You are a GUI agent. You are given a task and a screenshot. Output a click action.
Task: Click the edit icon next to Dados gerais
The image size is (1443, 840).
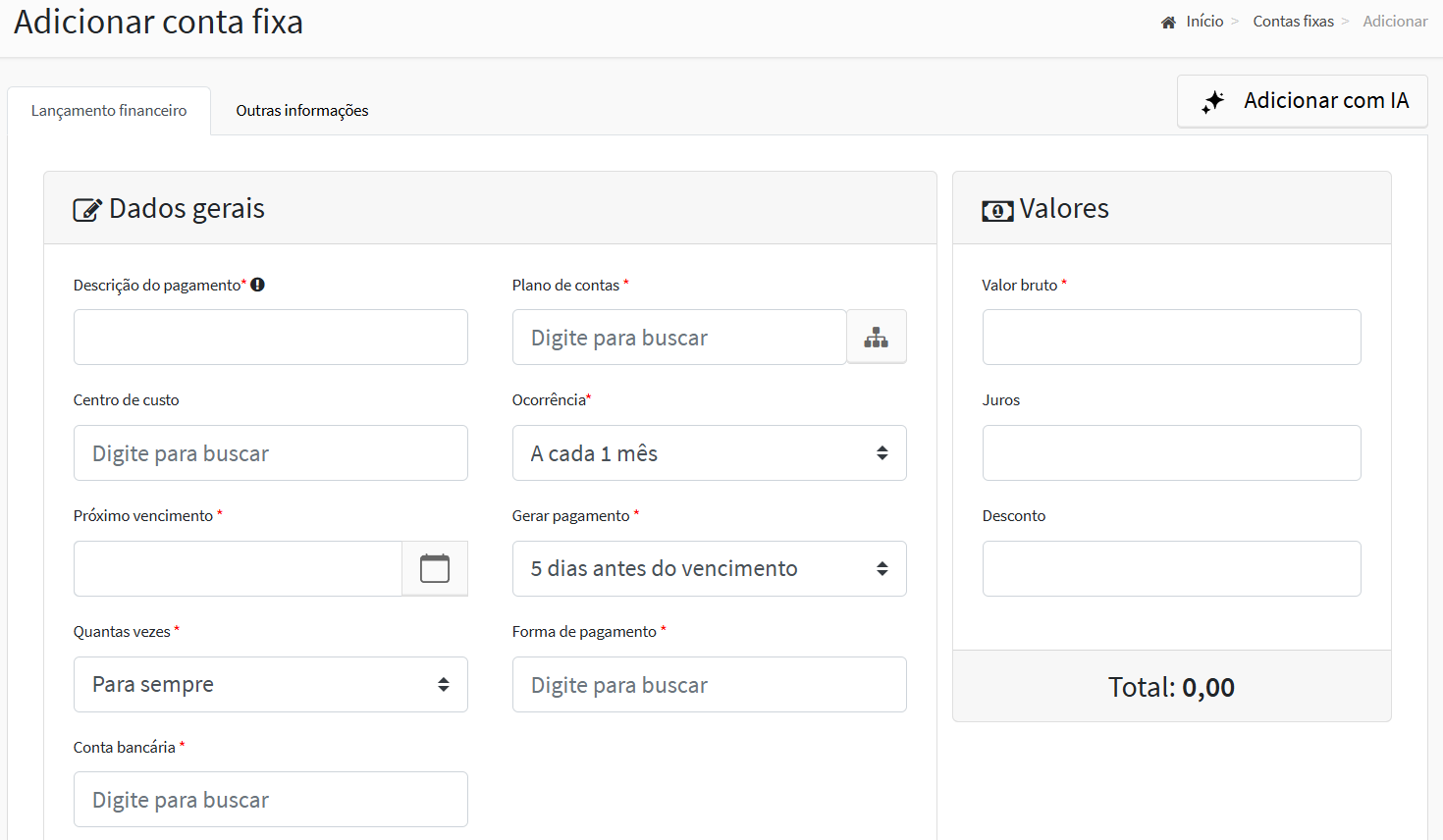click(87, 209)
